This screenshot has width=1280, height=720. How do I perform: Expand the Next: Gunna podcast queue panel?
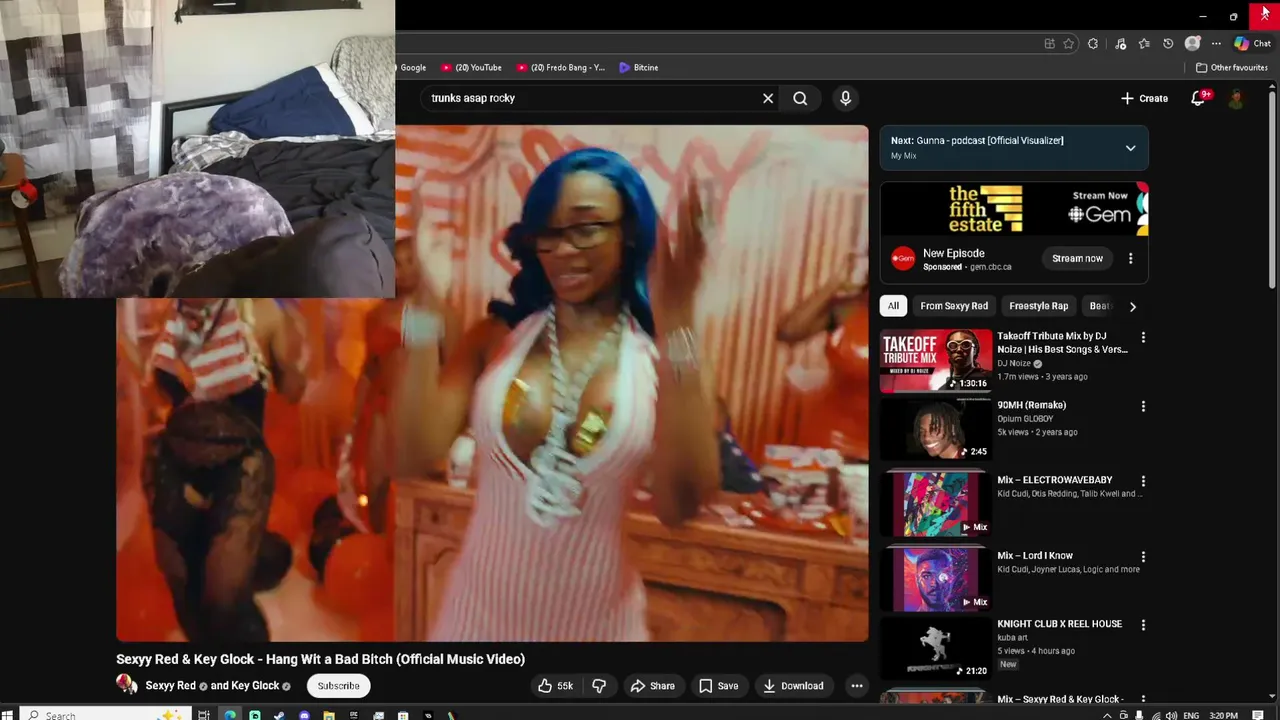(x=1130, y=148)
